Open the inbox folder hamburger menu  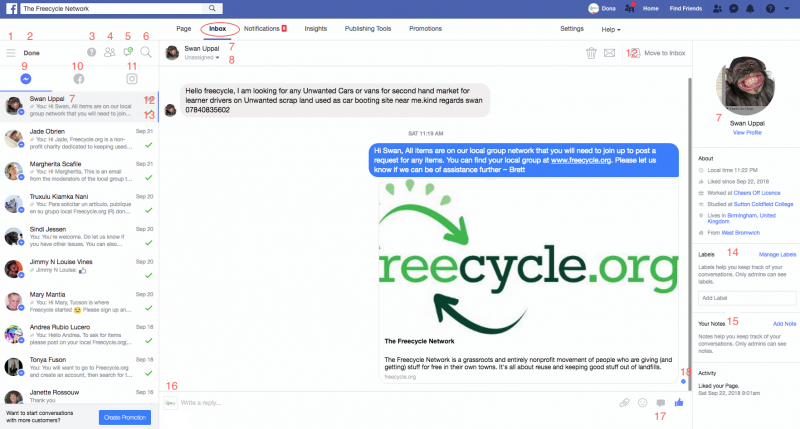coord(11,52)
